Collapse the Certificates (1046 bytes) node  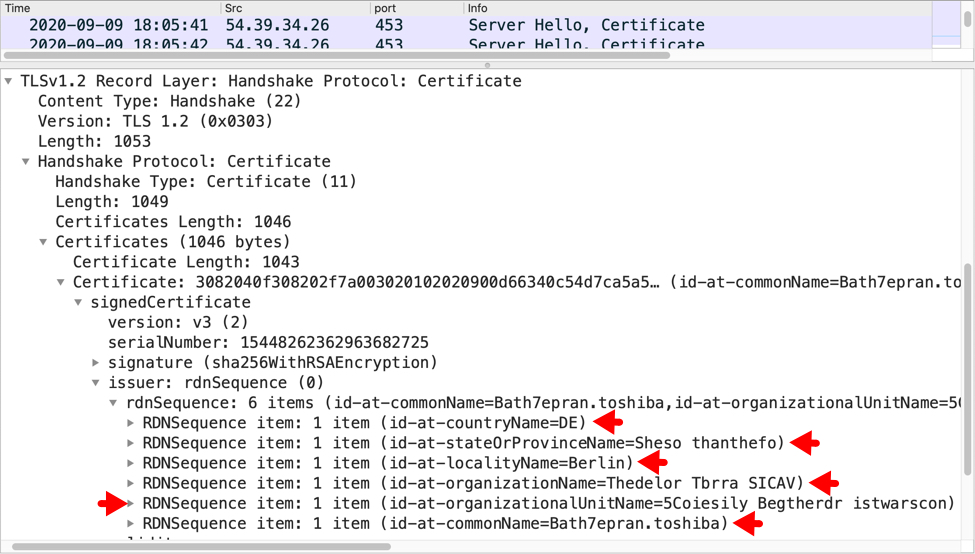click(44, 242)
